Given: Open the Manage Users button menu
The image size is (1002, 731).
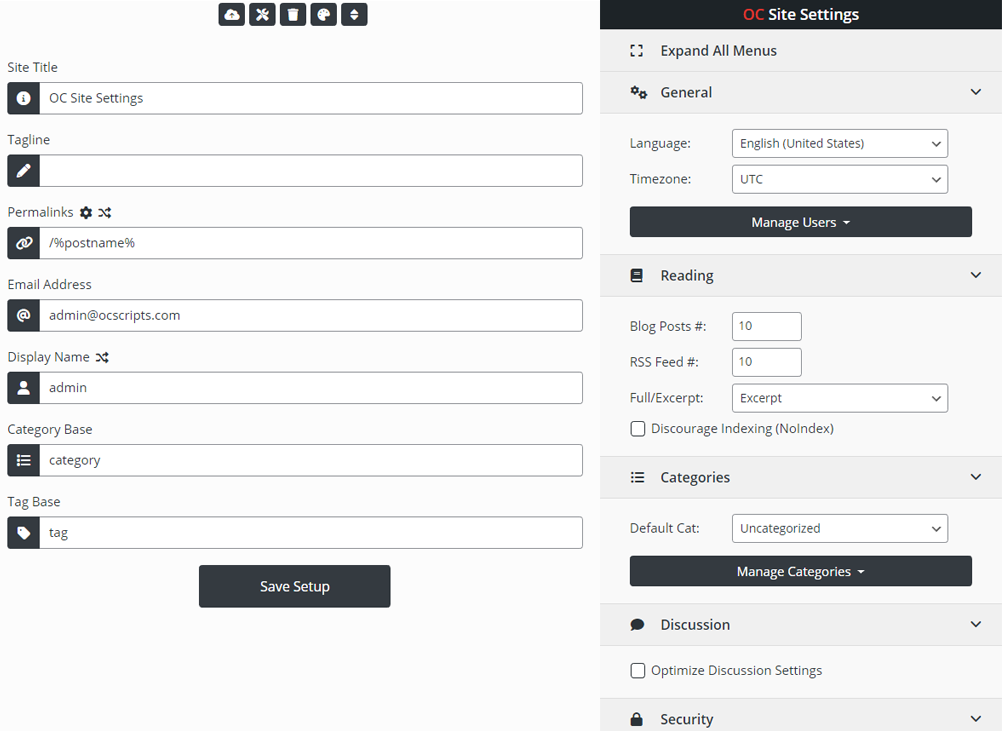Looking at the screenshot, I should 801,222.
